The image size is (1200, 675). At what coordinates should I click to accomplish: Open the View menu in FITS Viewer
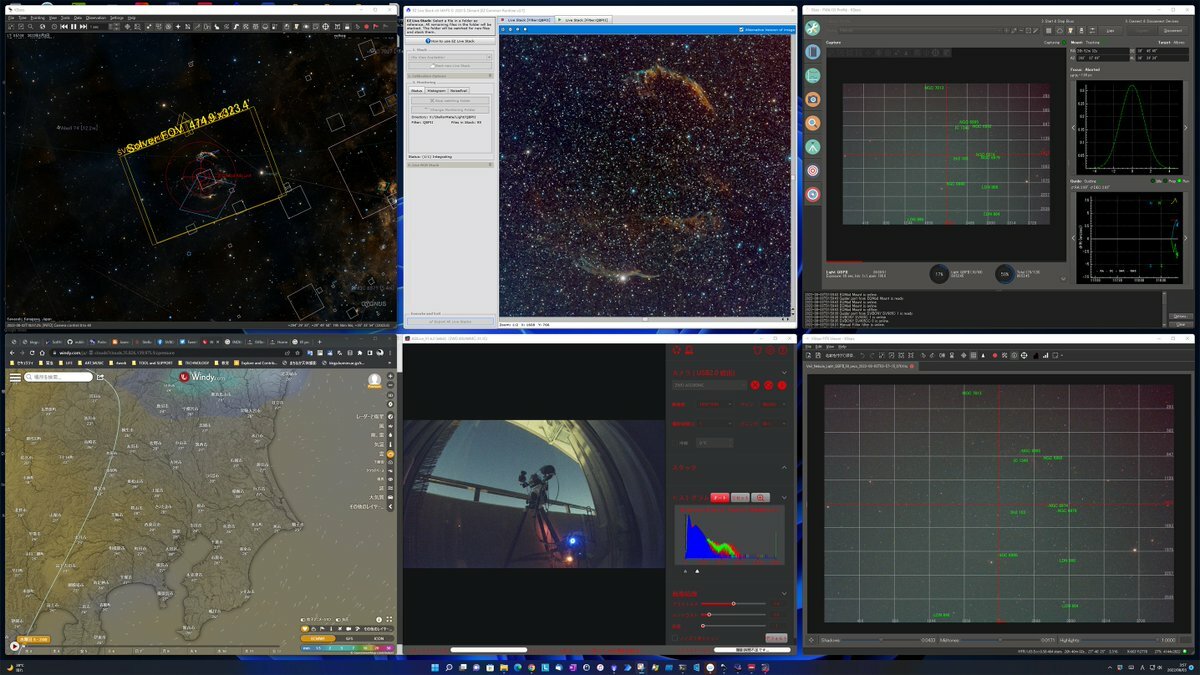click(830, 346)
